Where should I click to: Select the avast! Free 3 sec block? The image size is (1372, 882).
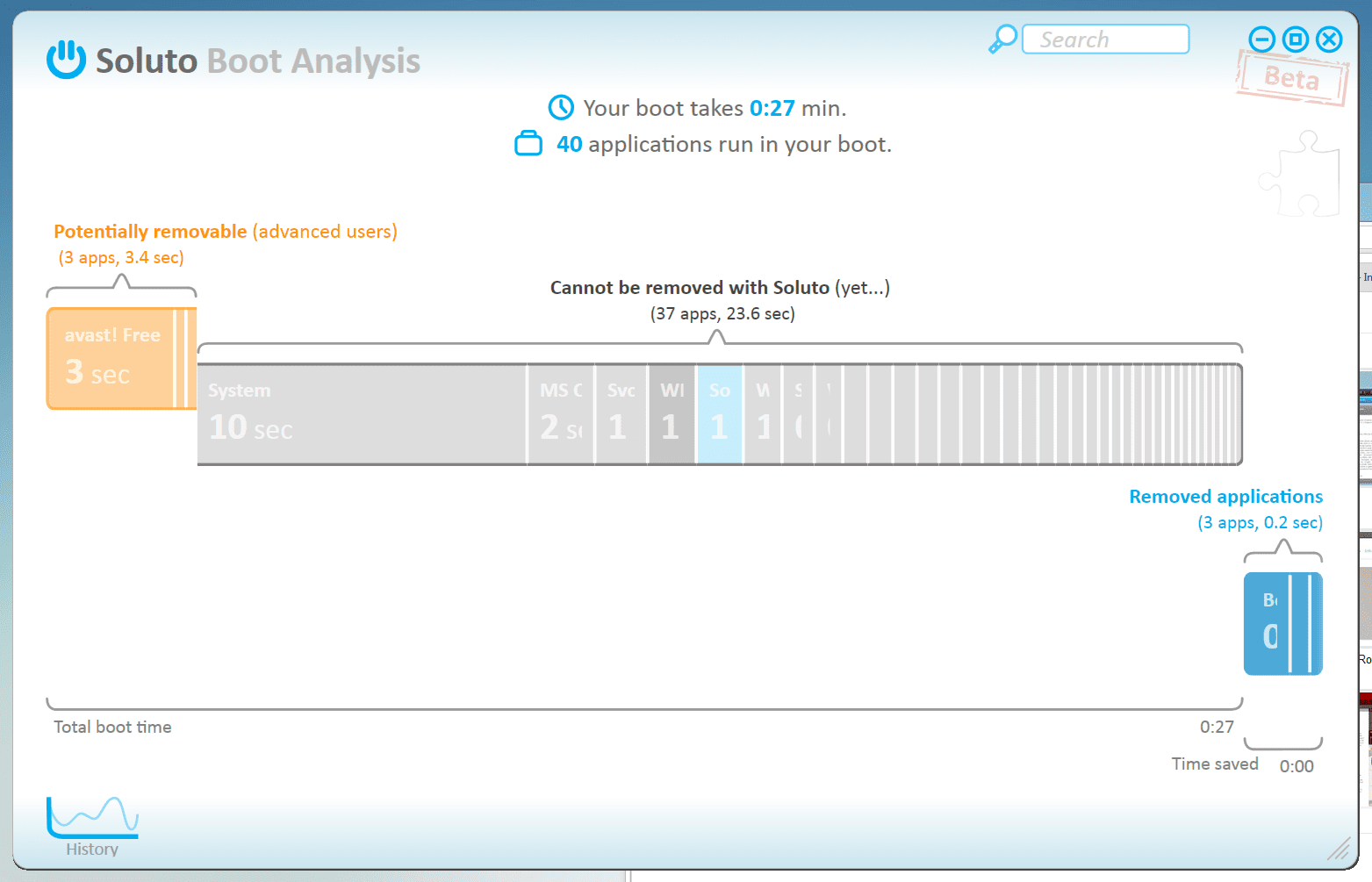(109, 358)
